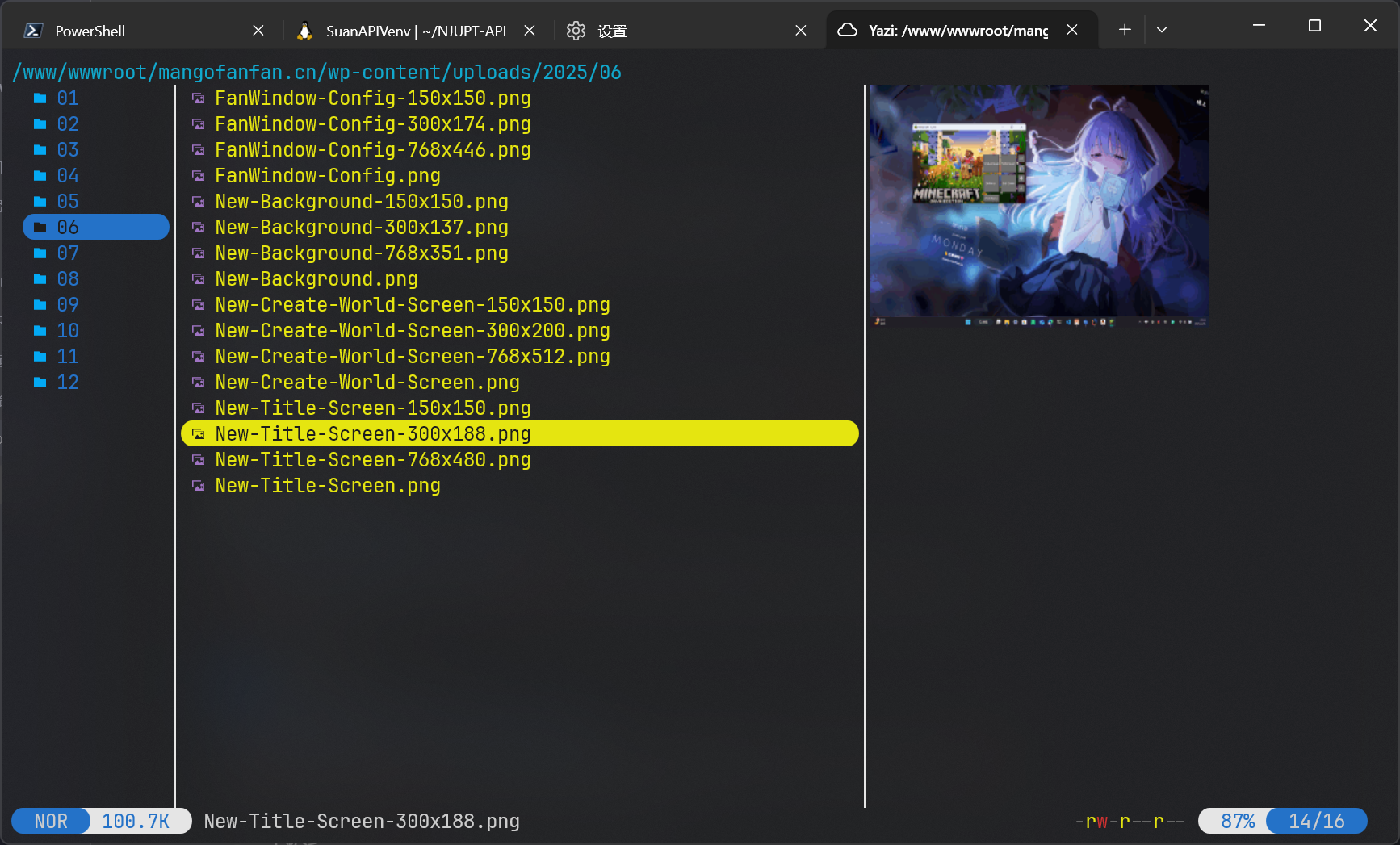Select the file New-Title-Screen-768x480.png
1400x845 pixels.
tap(372, 460)
